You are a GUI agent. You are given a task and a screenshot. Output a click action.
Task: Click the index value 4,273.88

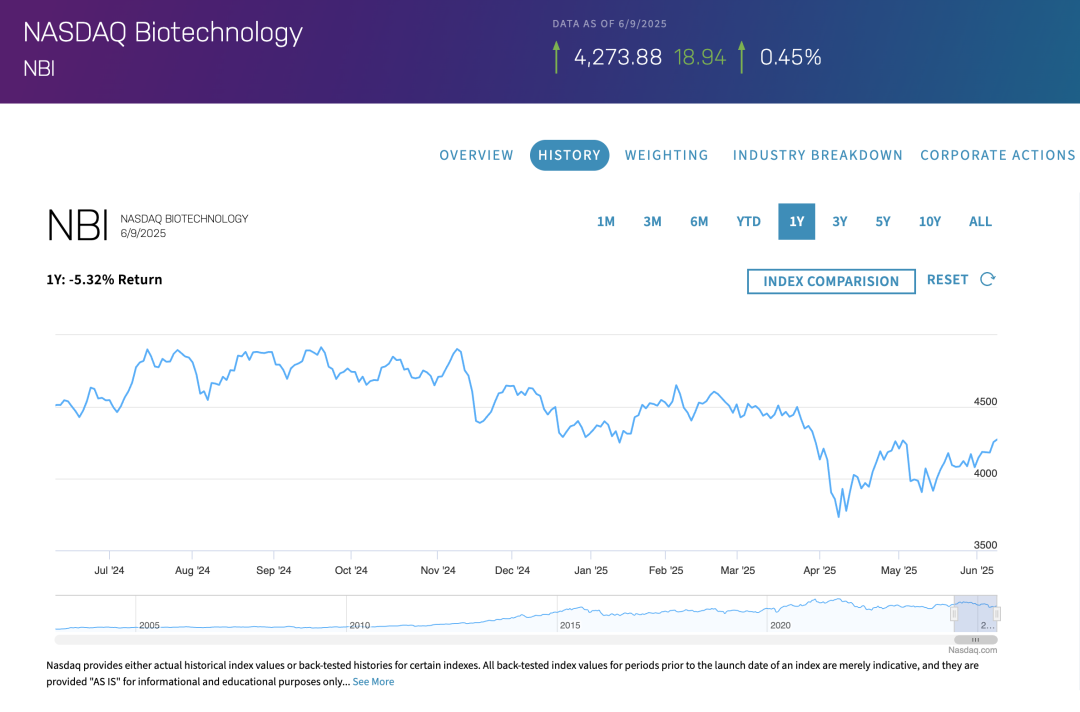[618, 57]
